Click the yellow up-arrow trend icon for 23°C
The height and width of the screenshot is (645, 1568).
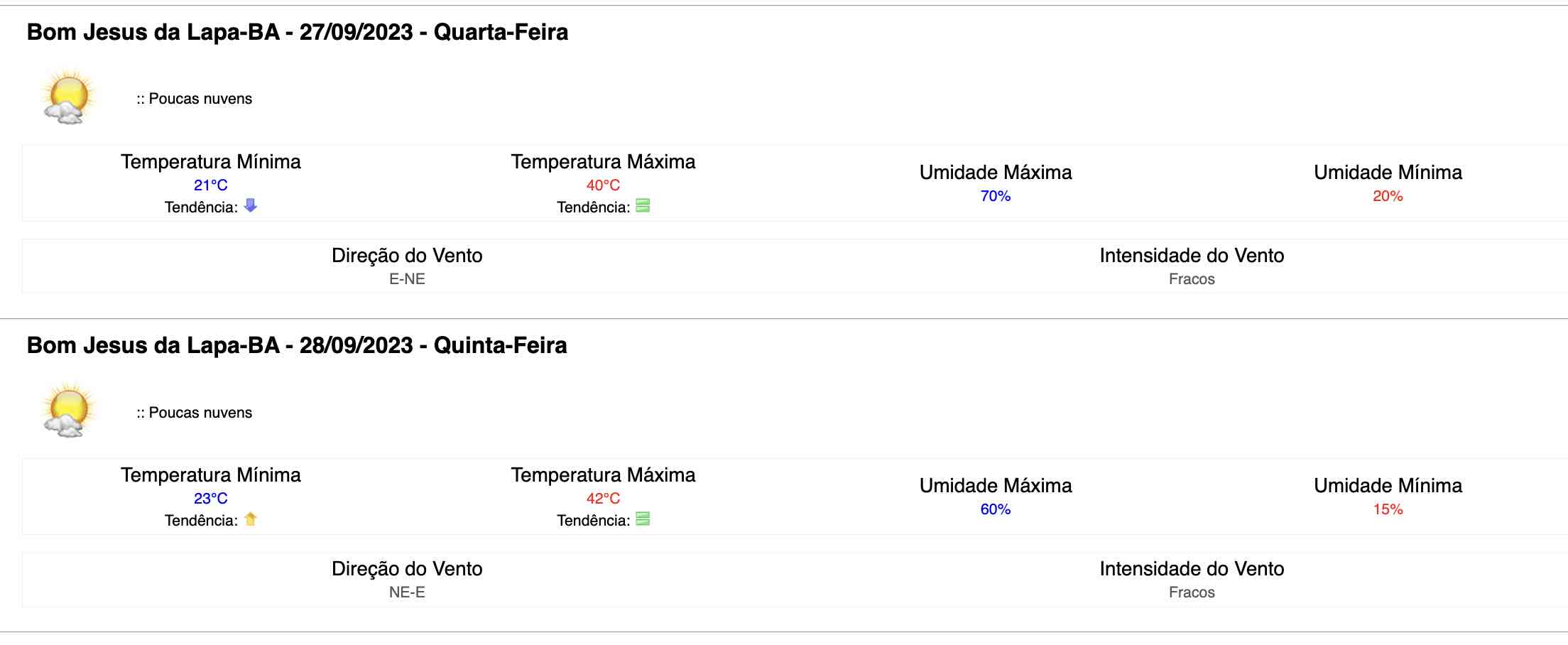pos(251,519)
